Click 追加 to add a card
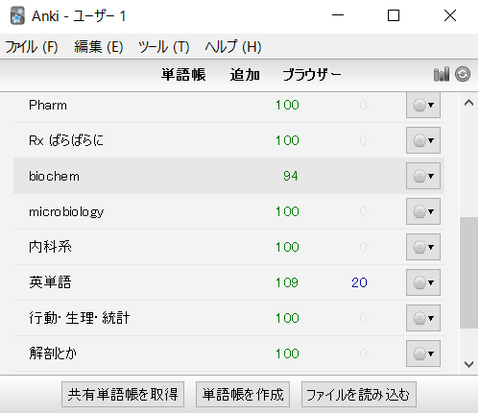This screenshot has width=480, height=415. pos(245,74)
